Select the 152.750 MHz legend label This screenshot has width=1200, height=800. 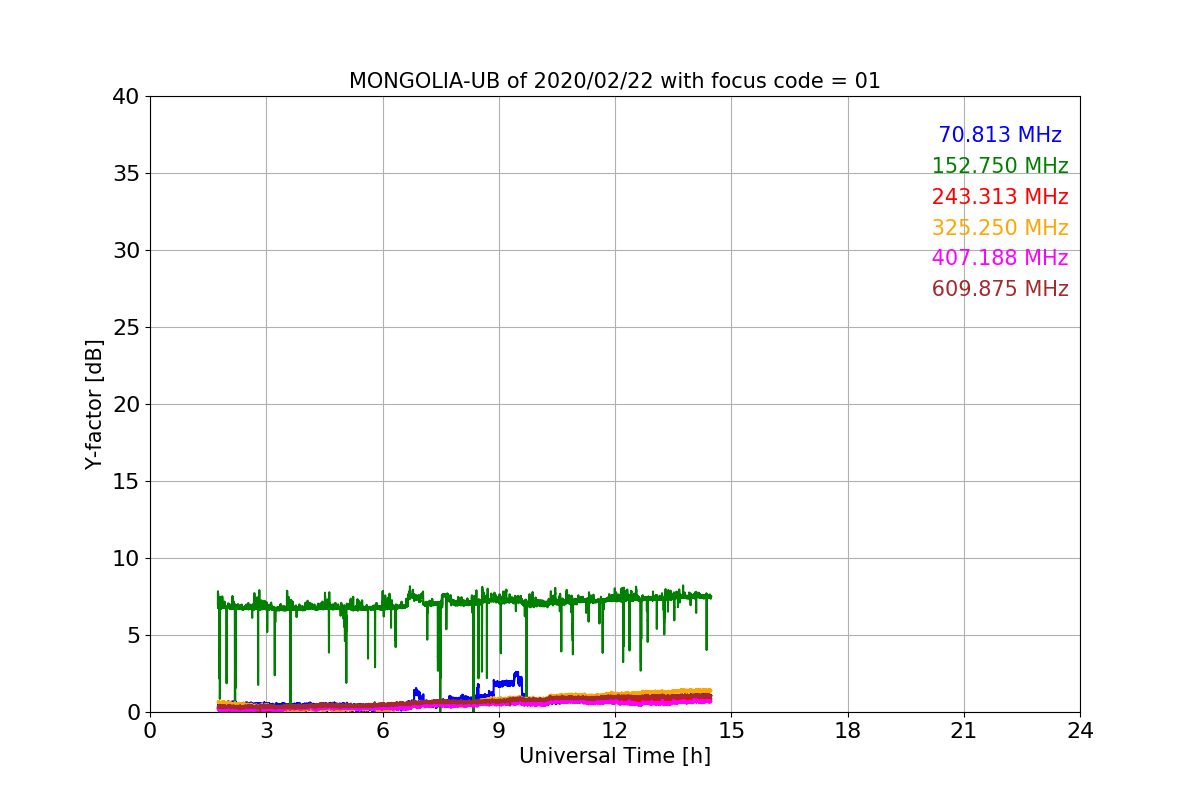(1000, 166)
